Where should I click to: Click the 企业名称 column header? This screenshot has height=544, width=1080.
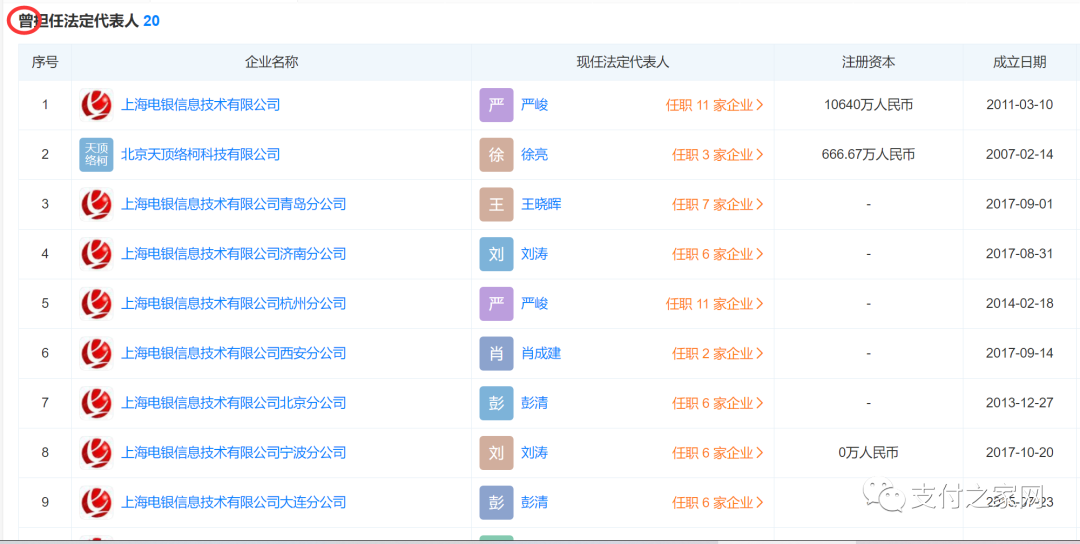271,62
